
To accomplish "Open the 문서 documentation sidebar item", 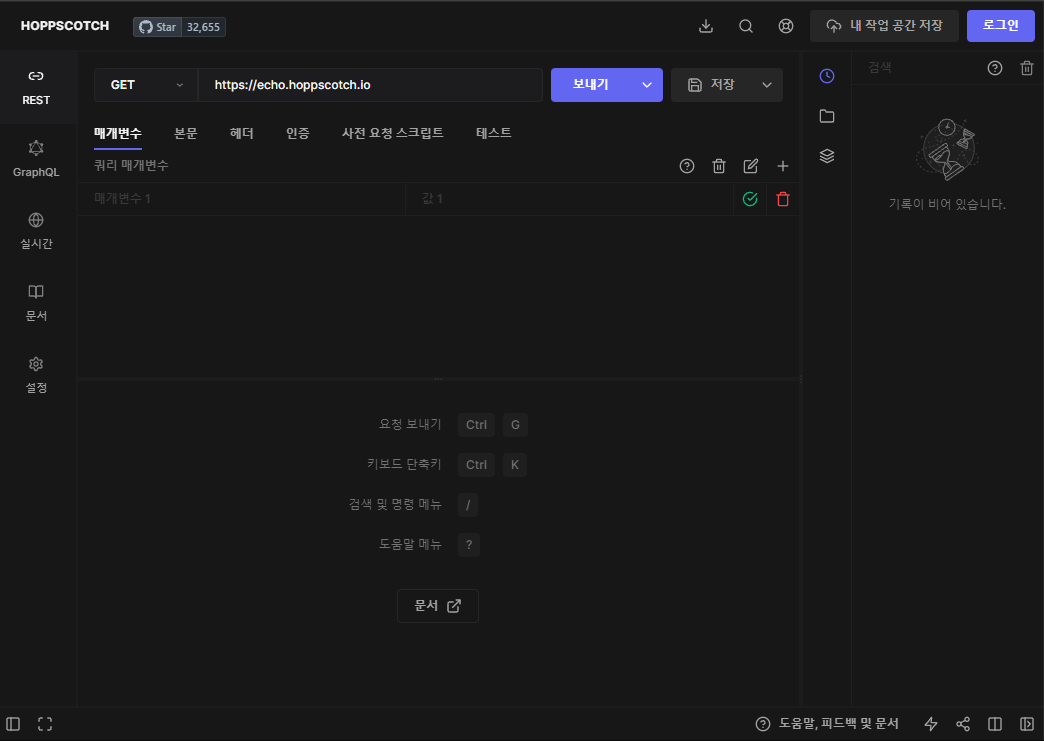I will tap(36, 303).
